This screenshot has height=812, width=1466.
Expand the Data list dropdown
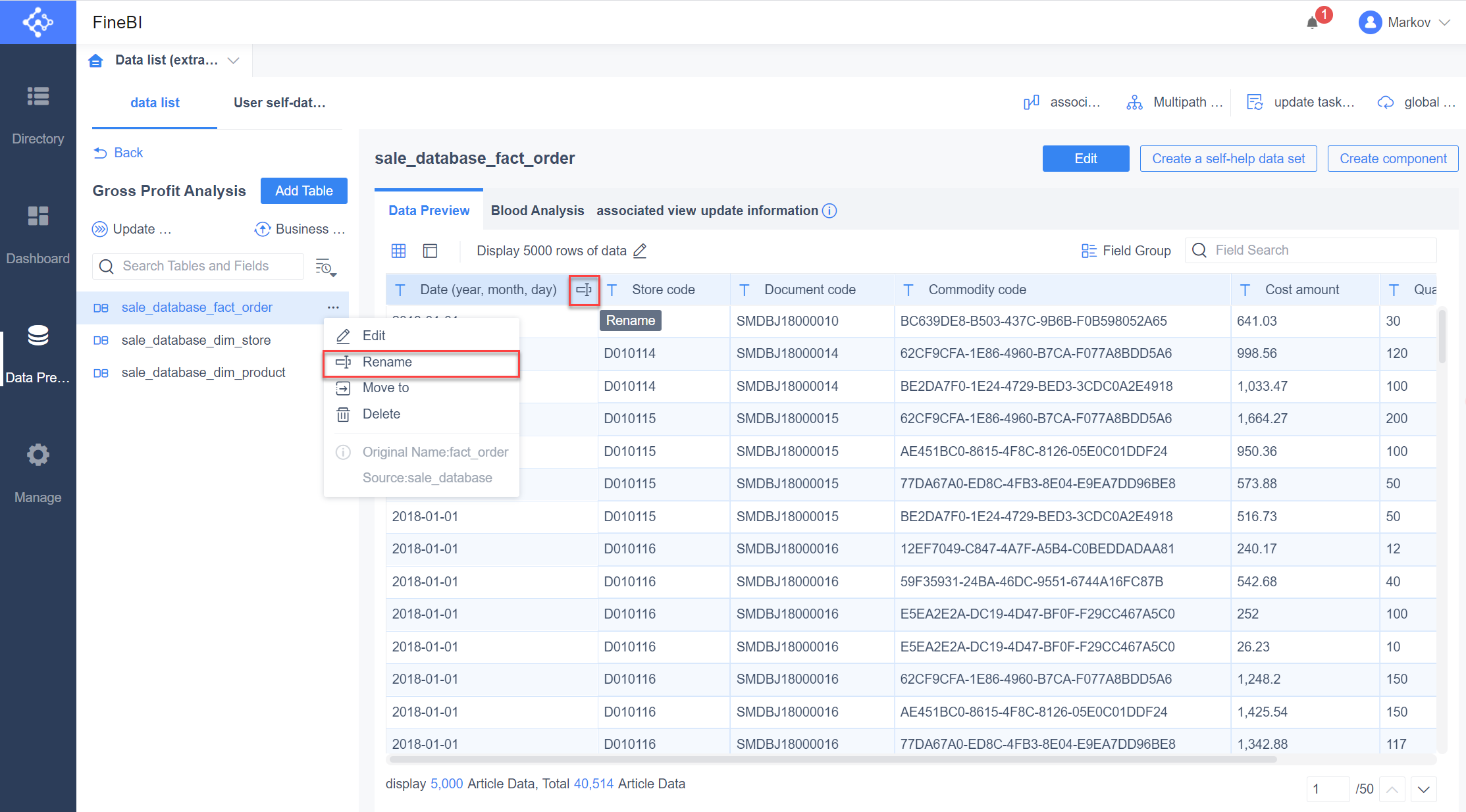click(x=233, y=61)
